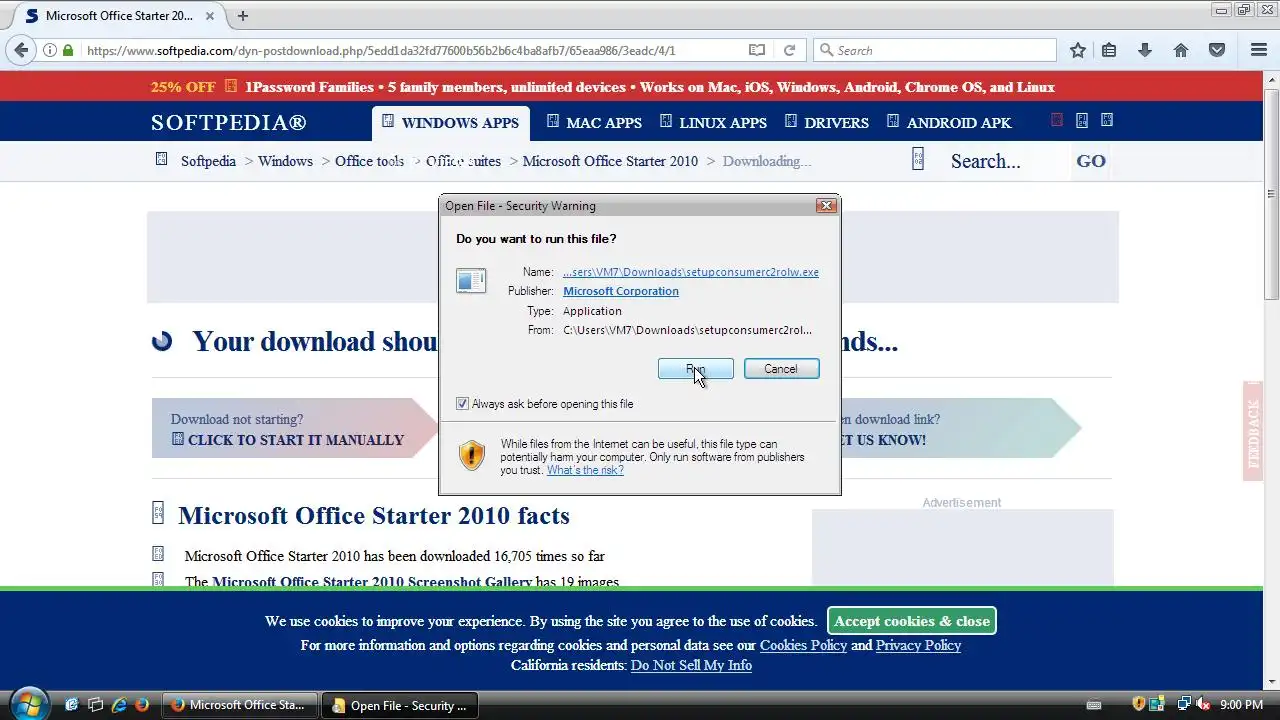Click the Softpedia home icon in breadcrumb
The width and height of the screenshot is (1280, 720).
(161, 159)
